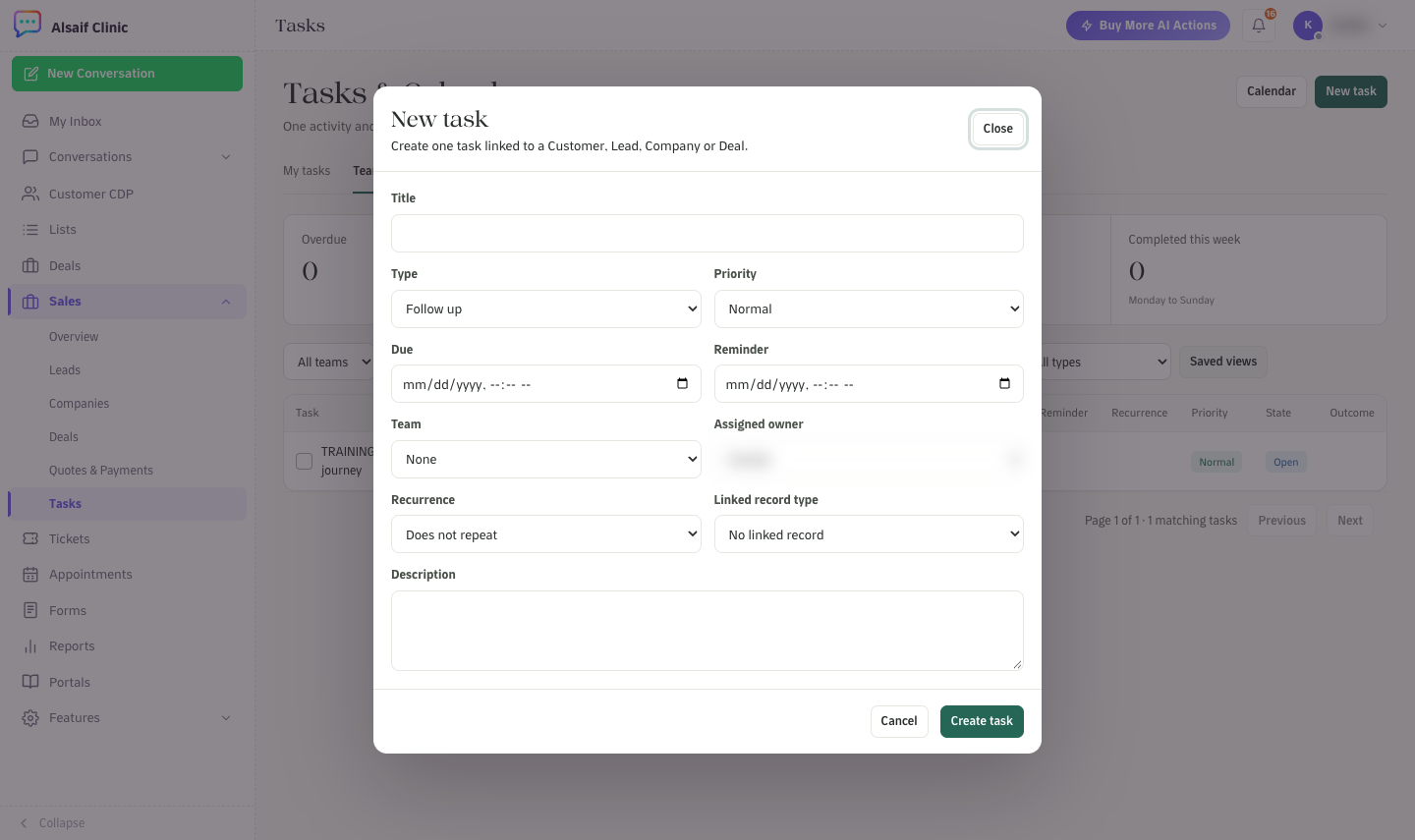Click the My Inbox envelope icon
Screen dimensions: 1415x840
pyautogui.click(x=30, y=121)
